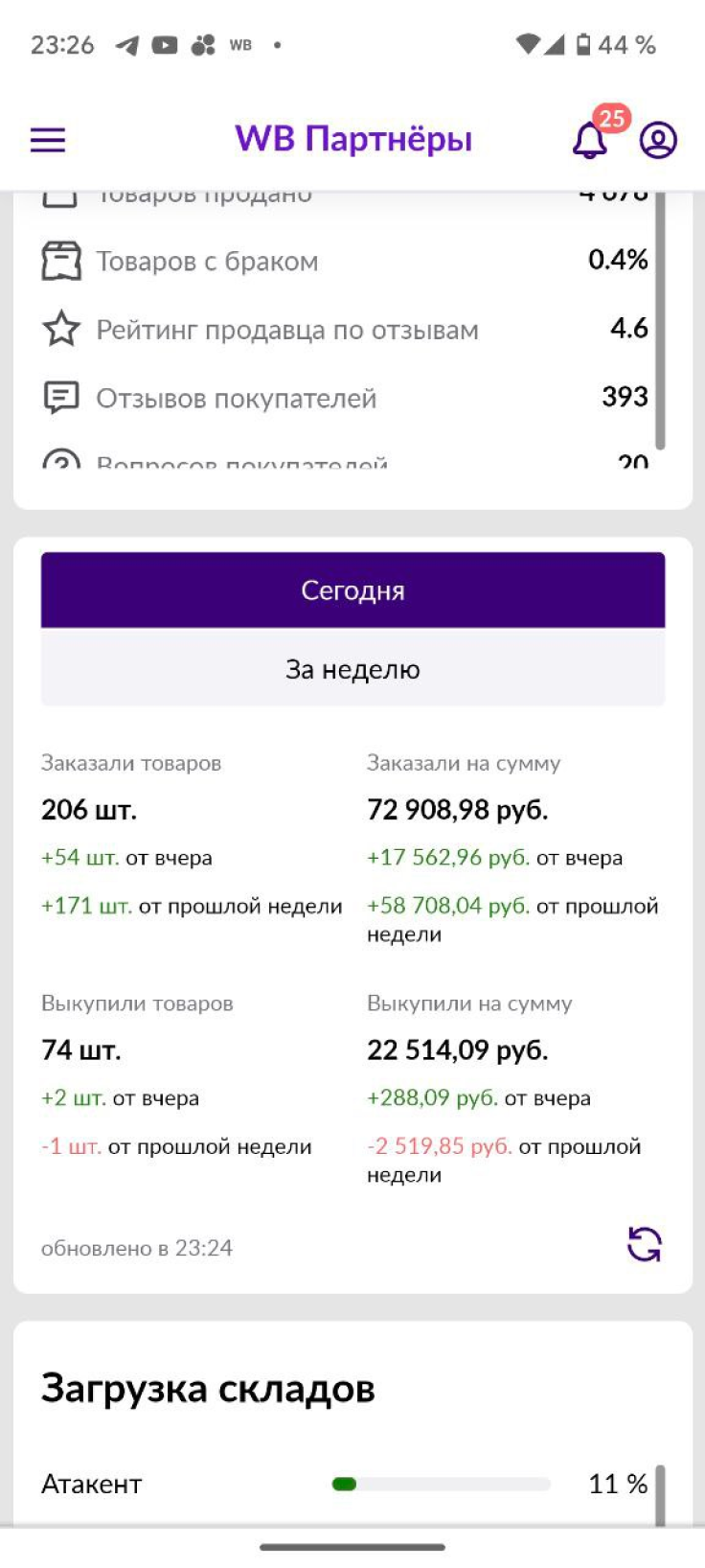Open the user profile icon
Image resolution: width=705 pixels, height=1568 pixels.
pyautogui.click(x=658, y=140)
